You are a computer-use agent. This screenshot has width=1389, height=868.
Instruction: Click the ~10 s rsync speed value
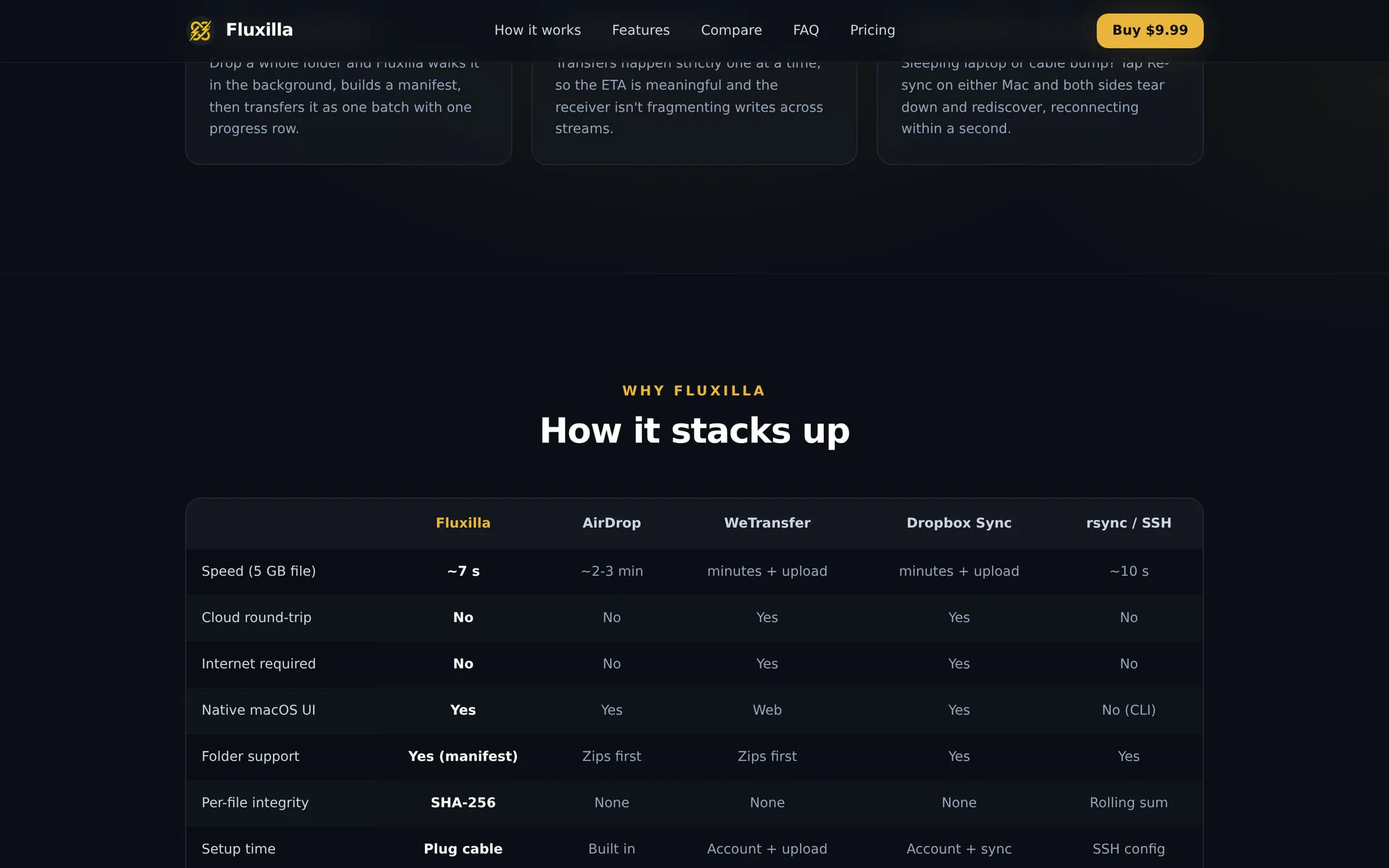tap(1128, 571)
